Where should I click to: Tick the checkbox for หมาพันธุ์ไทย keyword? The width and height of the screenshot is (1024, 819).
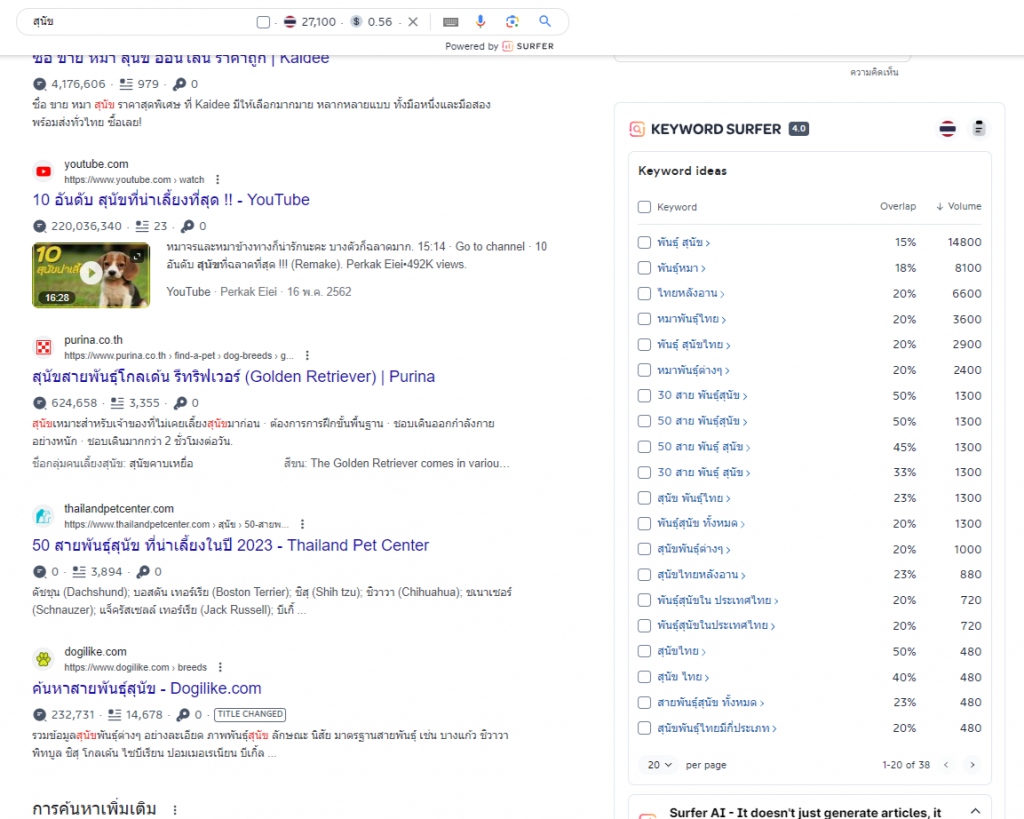645,319
